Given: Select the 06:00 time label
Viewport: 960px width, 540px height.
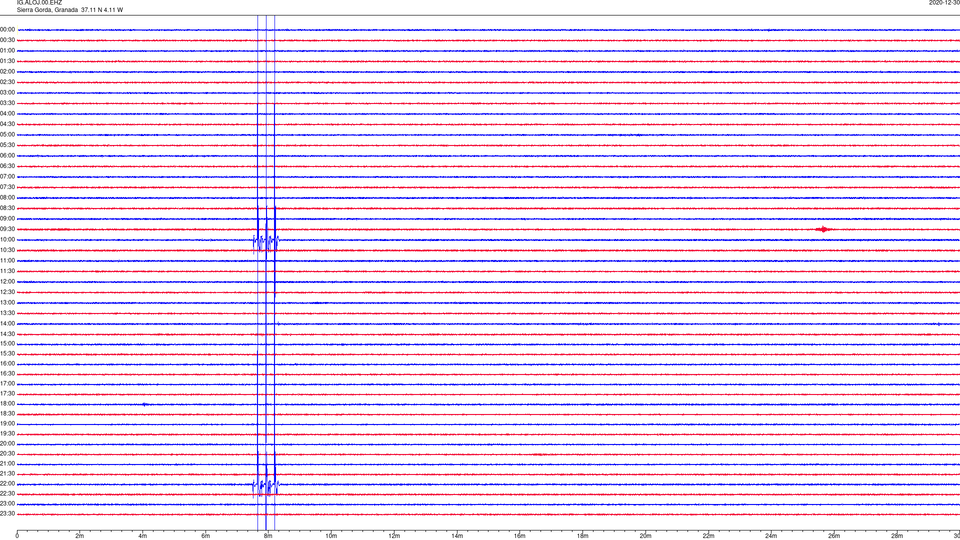Looking at the screenshot, I should [x=7, y=156].
